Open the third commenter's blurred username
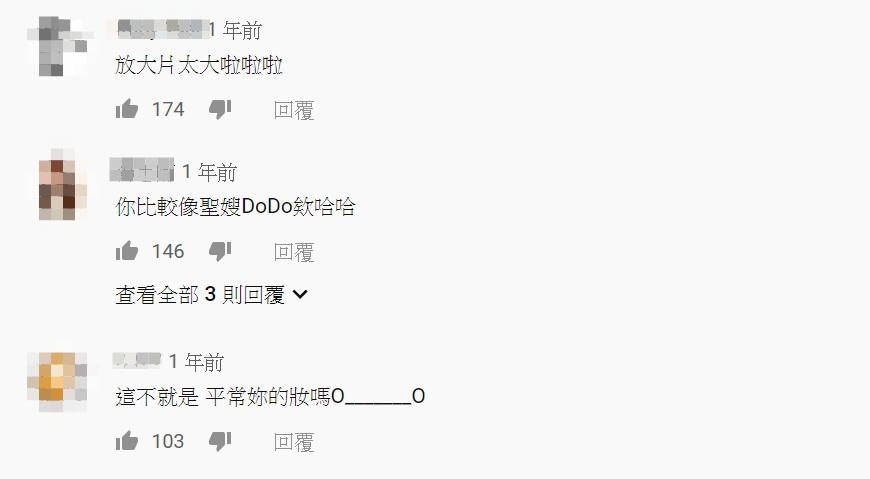Image resolution: width=870 pixels, height=479 pixels. pos(136,361)
